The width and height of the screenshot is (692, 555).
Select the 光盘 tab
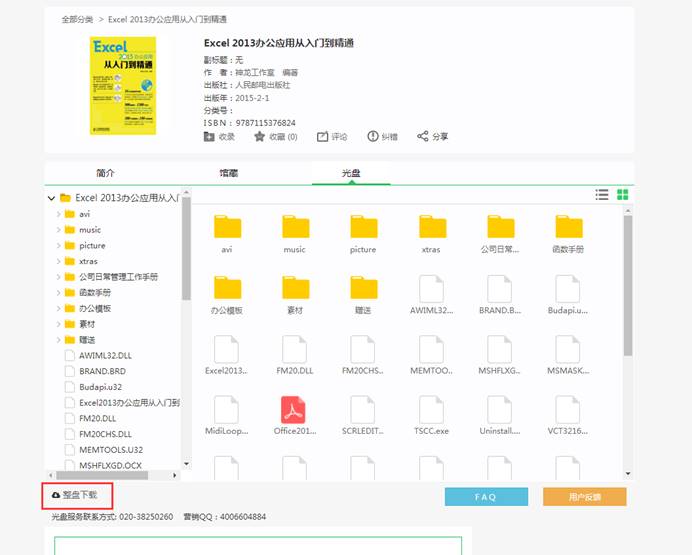(x=351, y=173)
